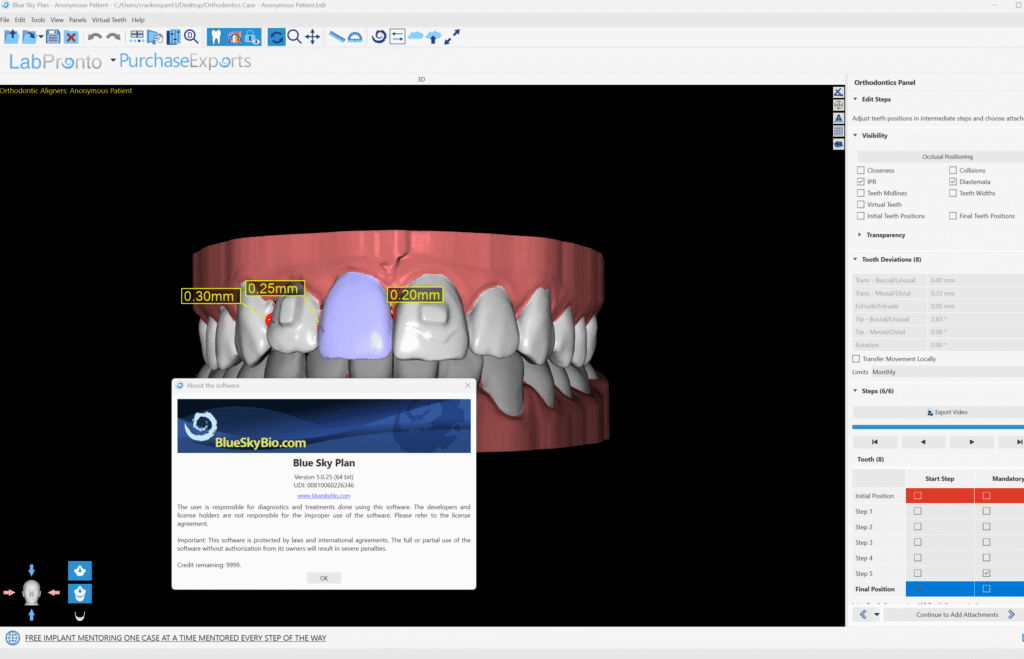The height and width of the screenshot is (659, 1024).
Task: Open the Panels menu
Action: click(77, 19)
